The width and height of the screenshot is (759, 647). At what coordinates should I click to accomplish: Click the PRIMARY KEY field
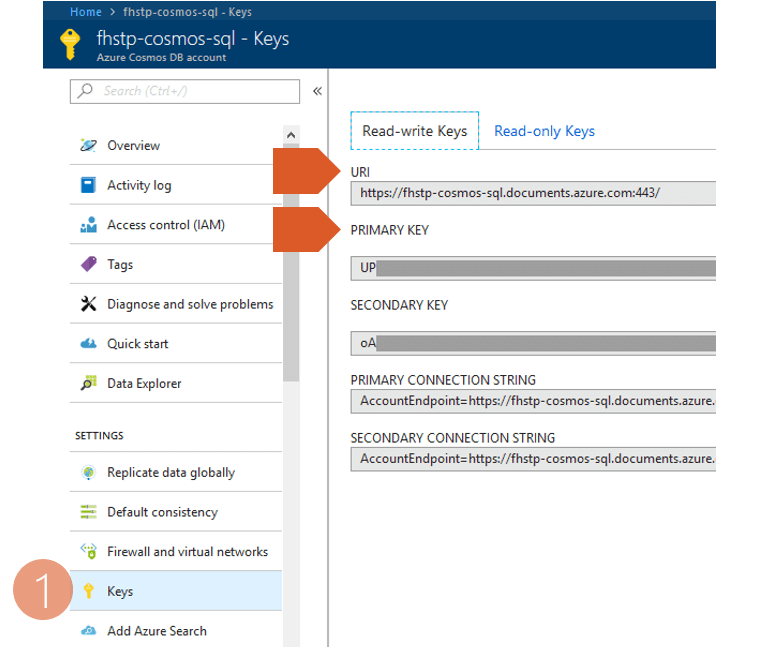533,268
